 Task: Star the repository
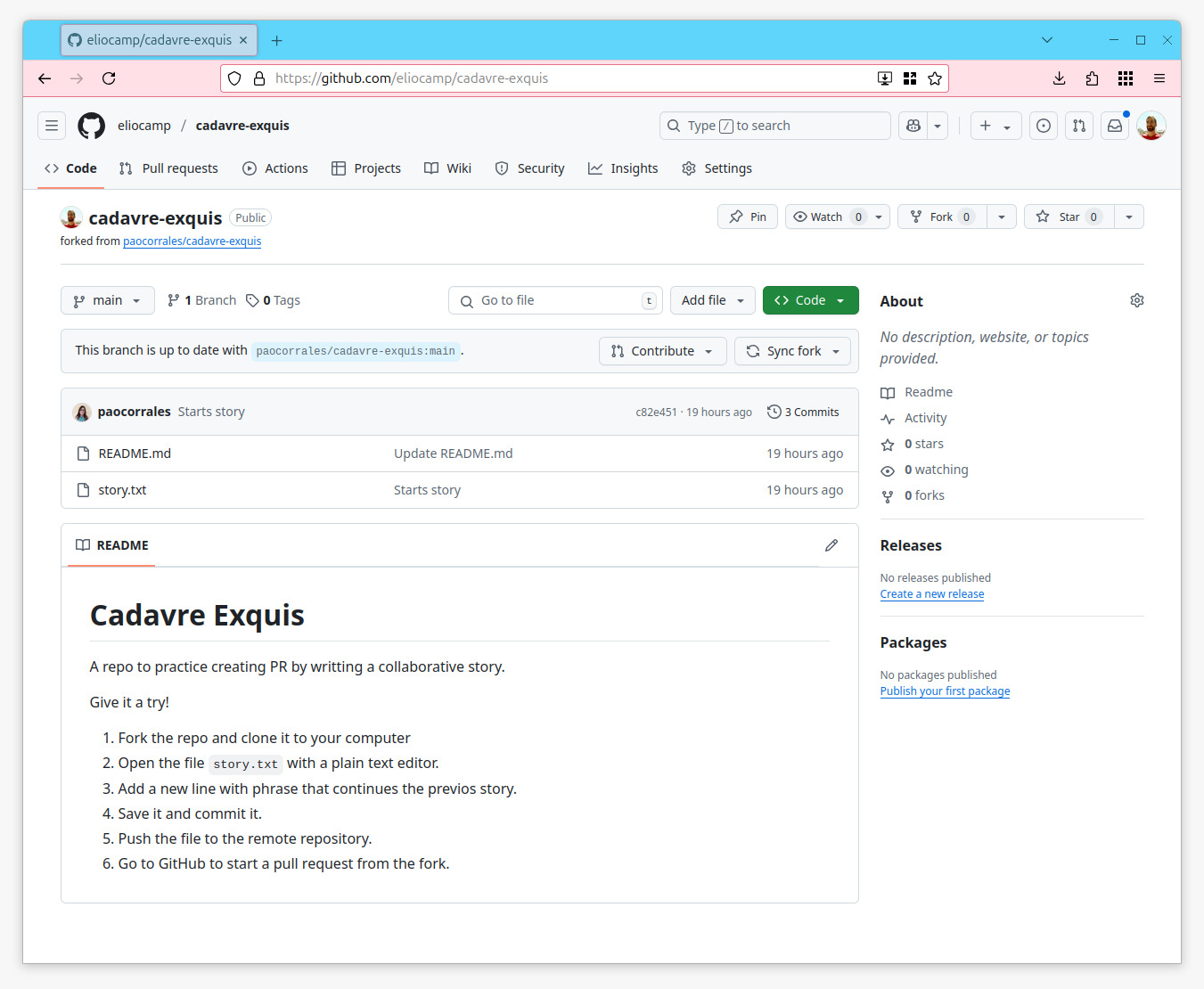pos(1069,217)
